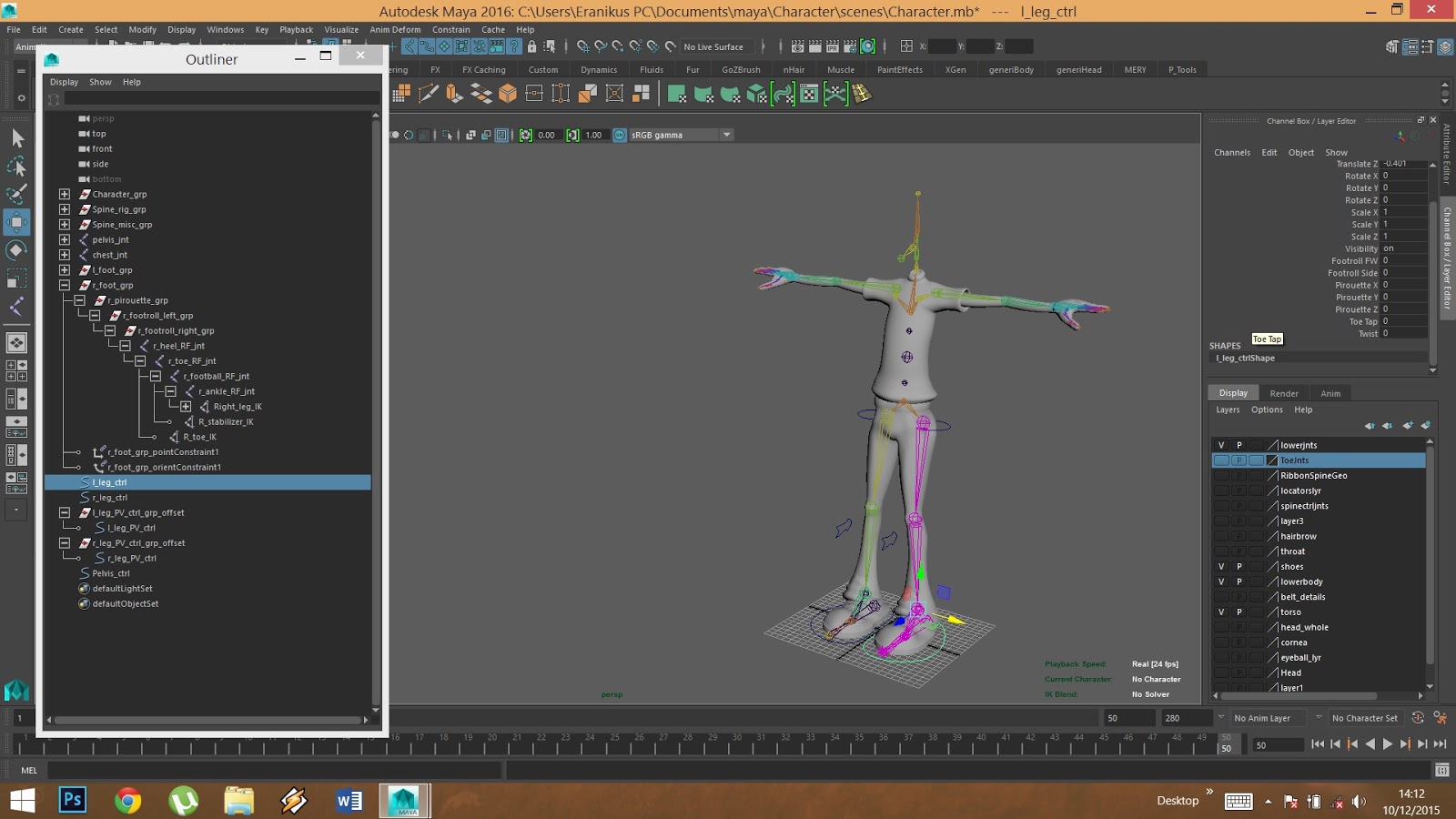Open the sRGB gamma view transform dropdown
This screenshot has height=819, width=1456.
pos(726,135)
